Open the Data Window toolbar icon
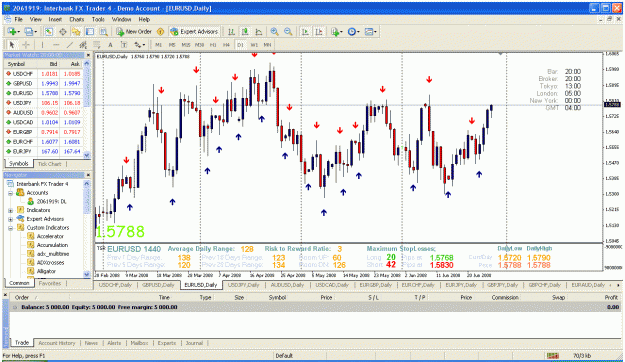 click(63, 31)
